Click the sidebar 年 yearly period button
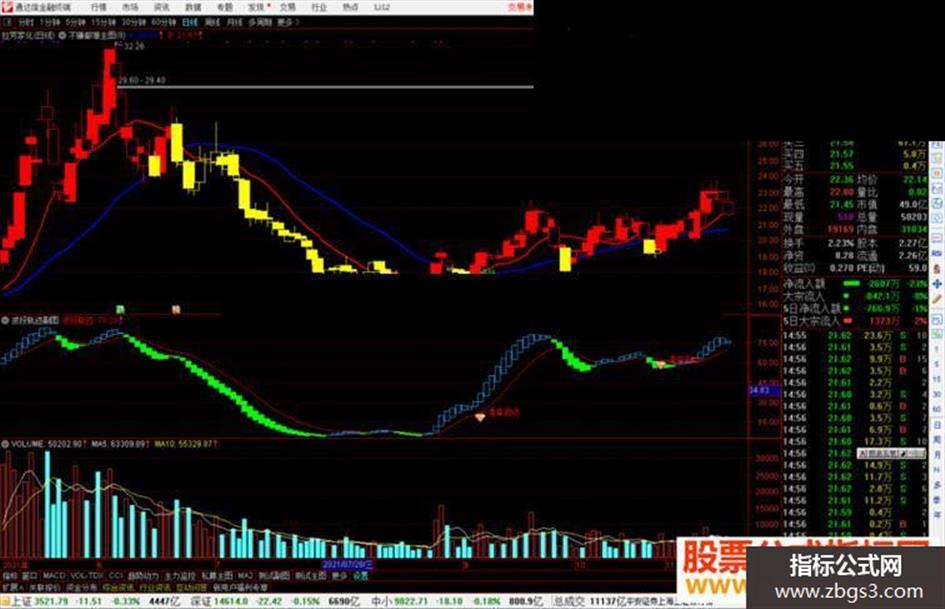The image size is (945, 609). tap(937, 517)
